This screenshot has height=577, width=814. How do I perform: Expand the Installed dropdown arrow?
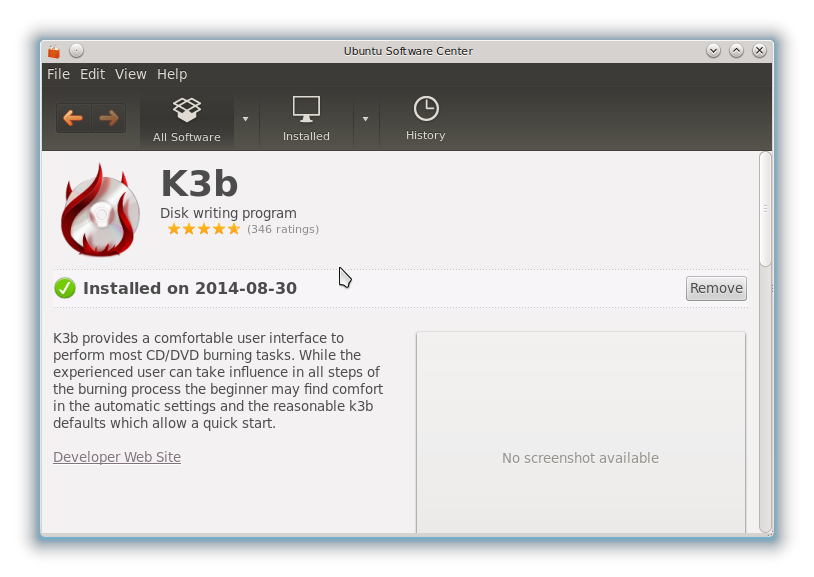[x=365, y=119]
